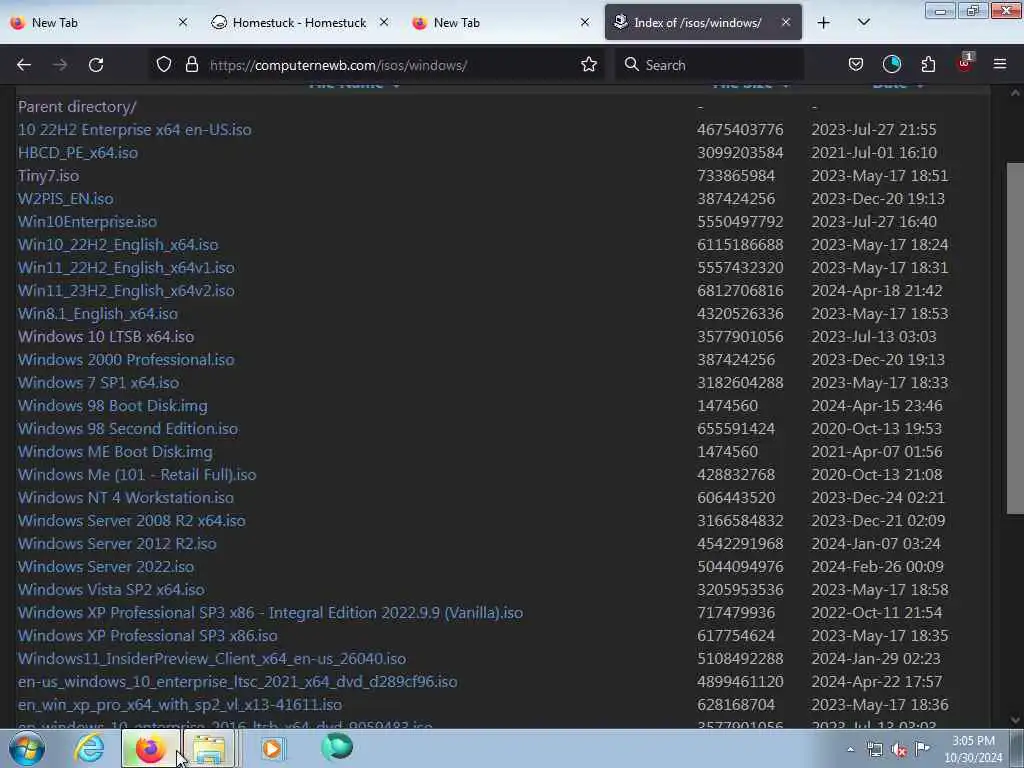This screenshot has height=768, width=1024.
Task: Reload the page with the refresh icon
Action: pyautogui.click(x=96, y=65)
